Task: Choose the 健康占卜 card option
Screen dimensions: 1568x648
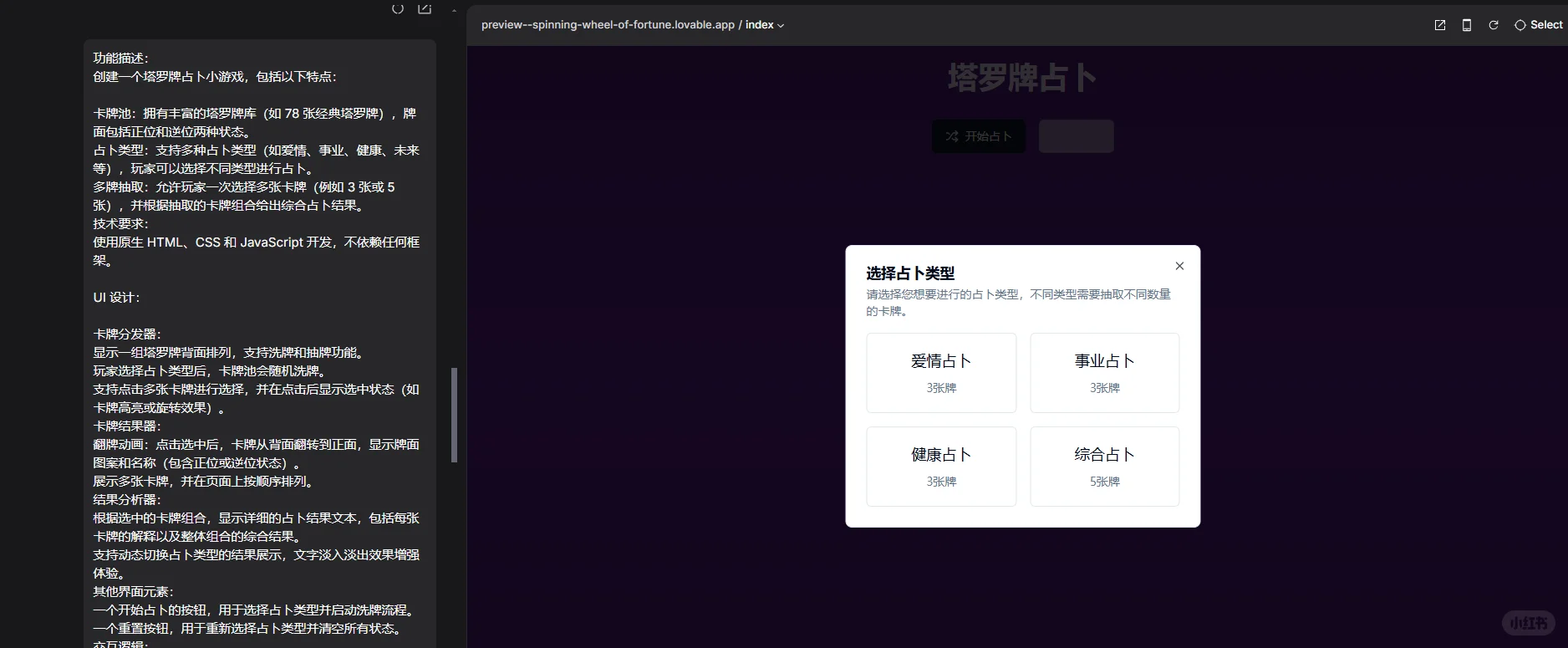Action: coord(941,467)
